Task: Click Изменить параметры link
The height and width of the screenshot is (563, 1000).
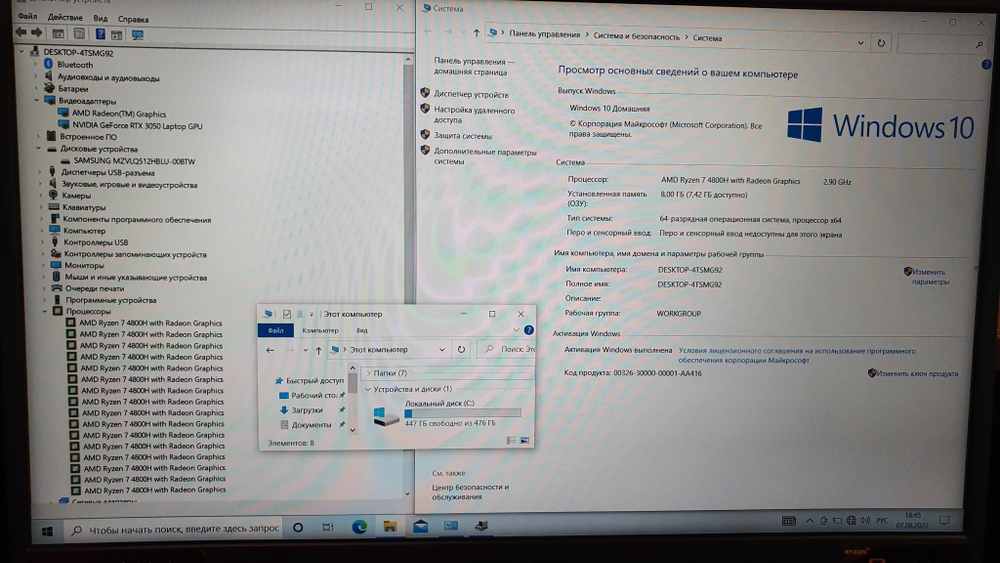Action: pos(930,277)
